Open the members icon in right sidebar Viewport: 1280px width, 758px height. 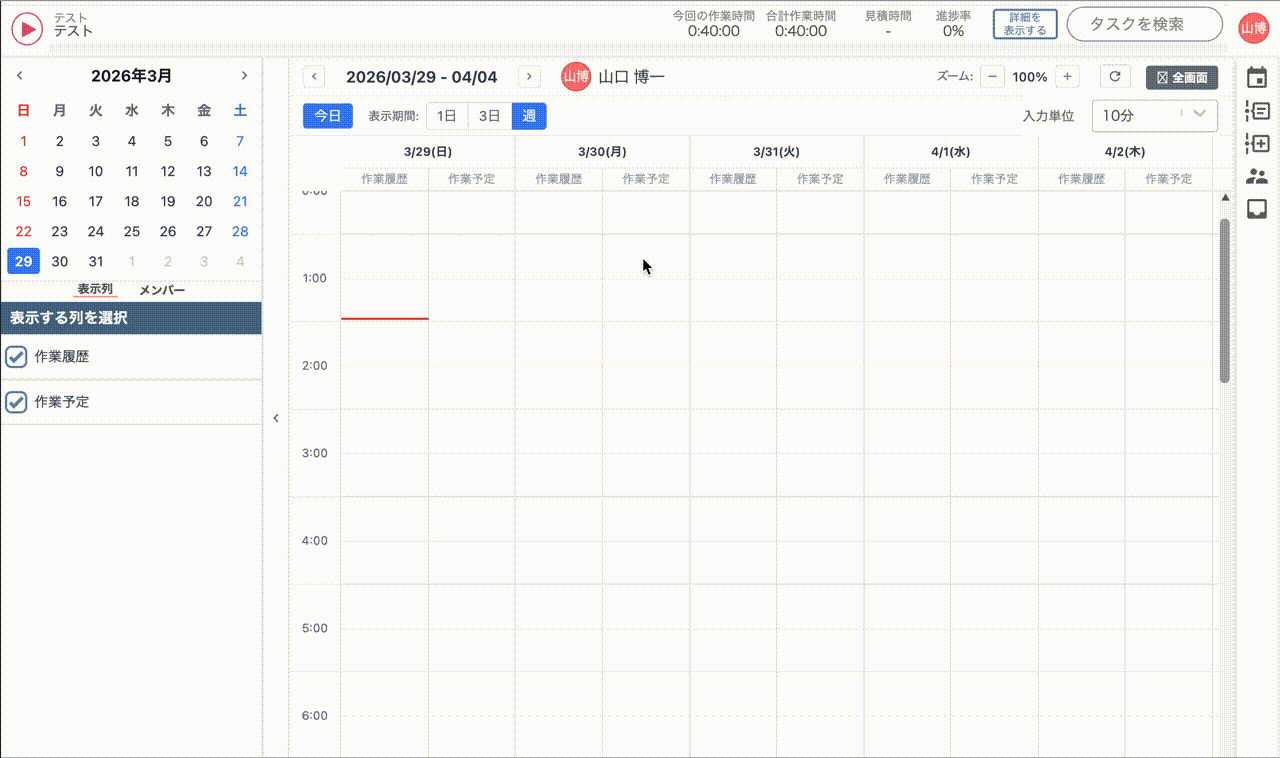click(1258, 176)
